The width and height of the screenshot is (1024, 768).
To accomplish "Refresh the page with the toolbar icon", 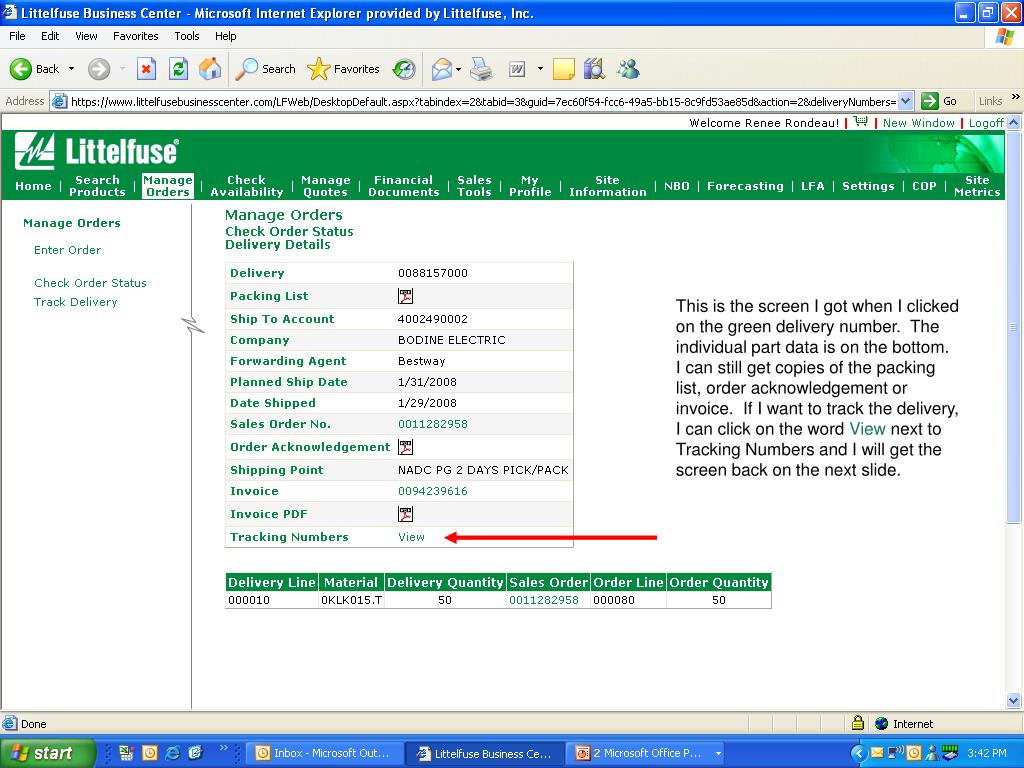I will pyautogui.click(x=178, y=69).
